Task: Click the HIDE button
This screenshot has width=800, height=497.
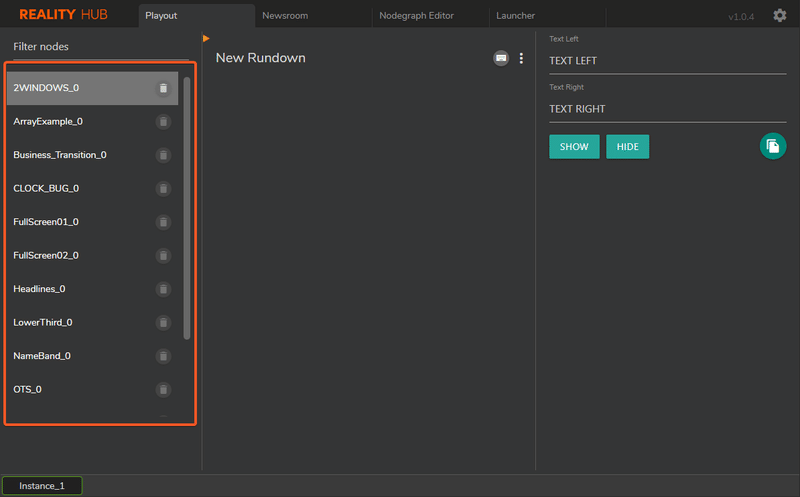Action: pyautogui.click(x=628, y=147)
